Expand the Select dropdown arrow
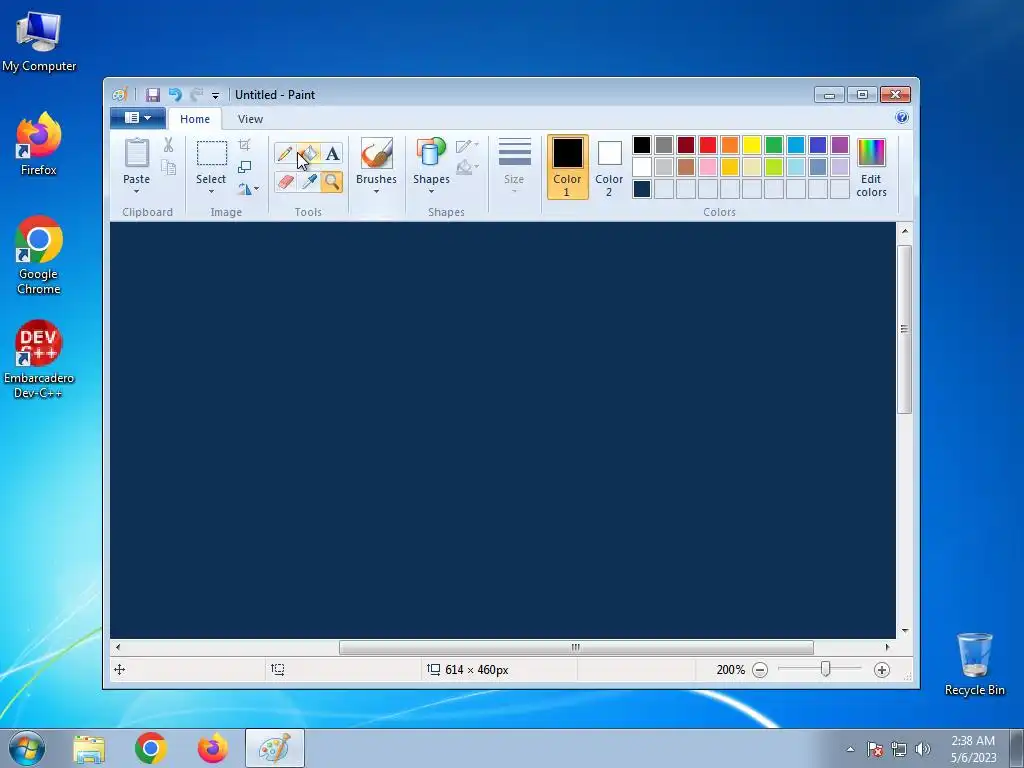This screenshot has height=768, width=1024. pos(211,191)
